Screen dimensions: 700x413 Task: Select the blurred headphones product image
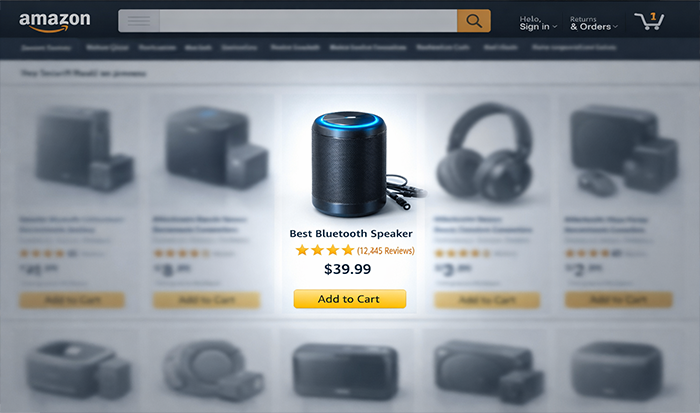tap(485, 153)
